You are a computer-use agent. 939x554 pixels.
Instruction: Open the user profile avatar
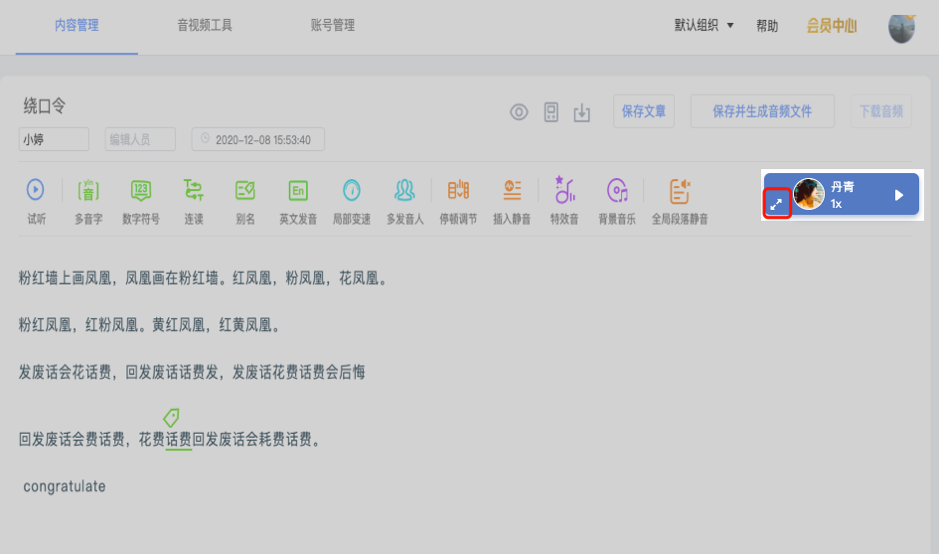point(901,28)
